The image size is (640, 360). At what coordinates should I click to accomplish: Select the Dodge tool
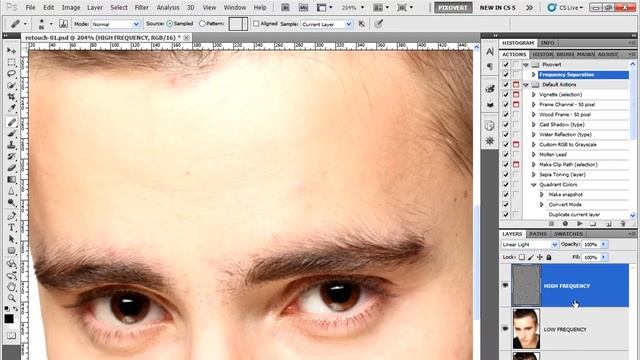[x=11, y=202]
